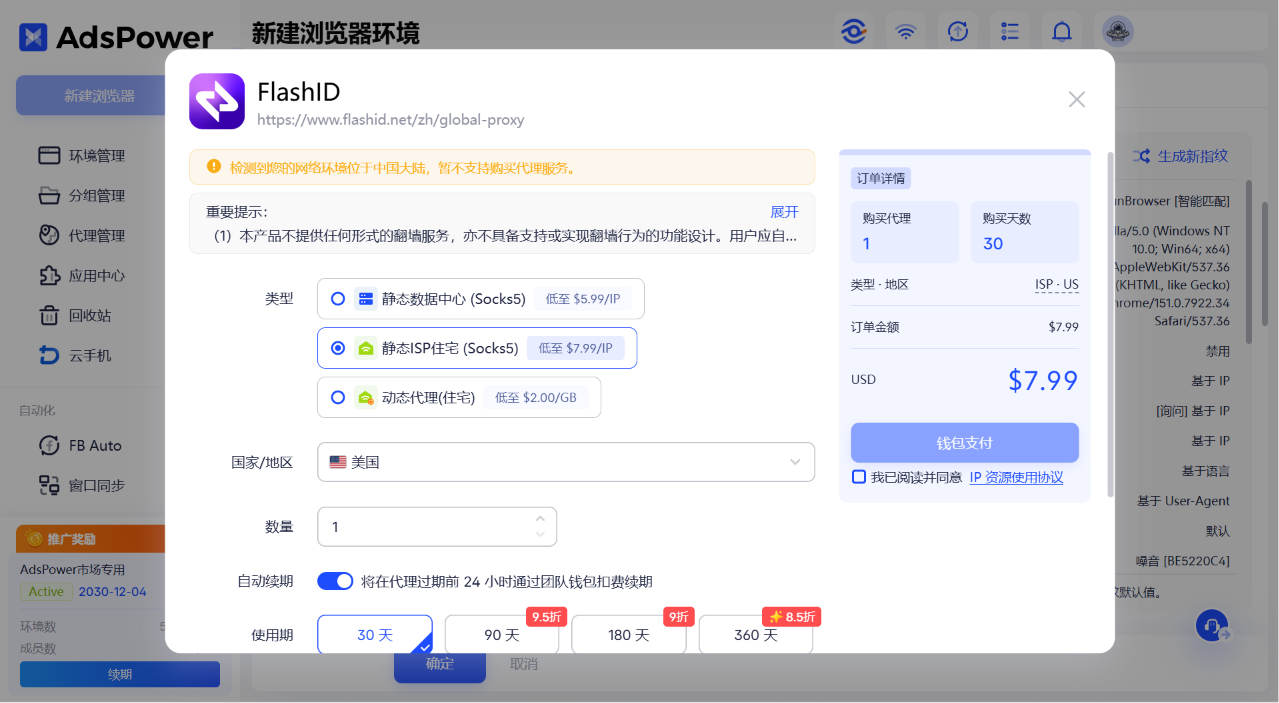Select the 360 天 usage period

756,635
